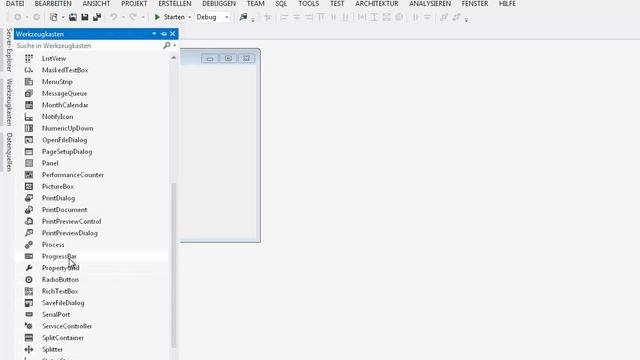Select the ListView control icon
Screen dimensions: 640x360
pyautogui.click(x=29, y=58)
